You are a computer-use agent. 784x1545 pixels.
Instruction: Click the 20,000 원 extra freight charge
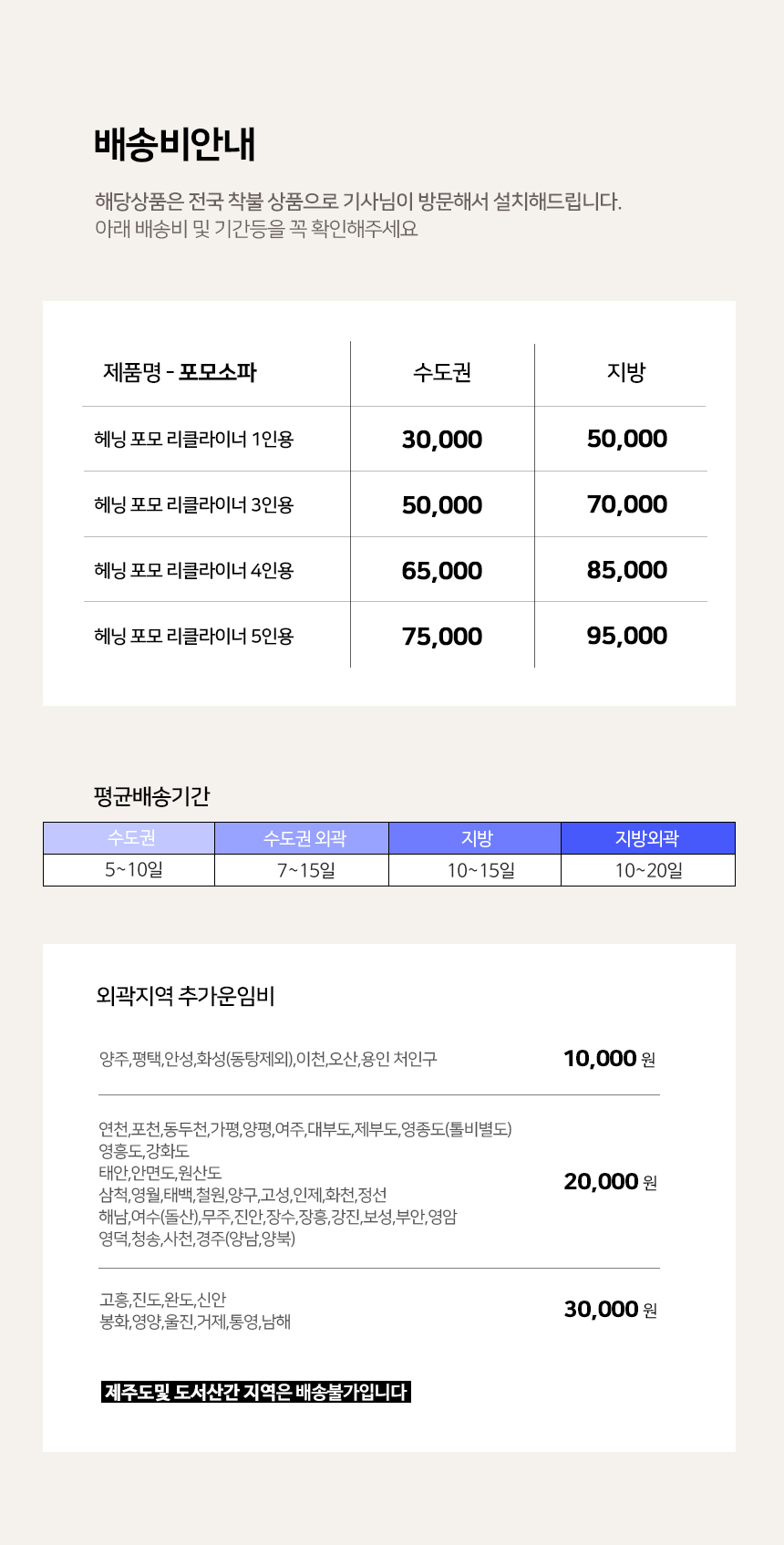[x=610, y=1182]
